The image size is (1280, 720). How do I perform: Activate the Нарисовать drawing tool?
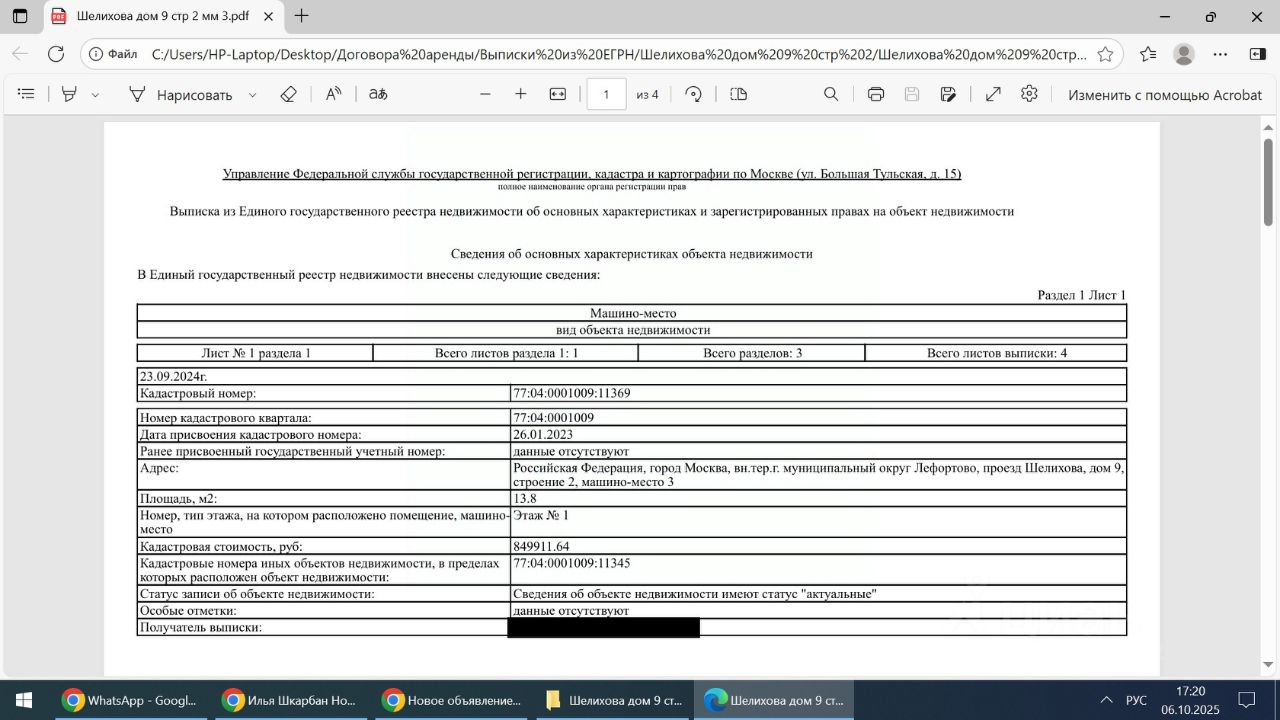[180, 94]
